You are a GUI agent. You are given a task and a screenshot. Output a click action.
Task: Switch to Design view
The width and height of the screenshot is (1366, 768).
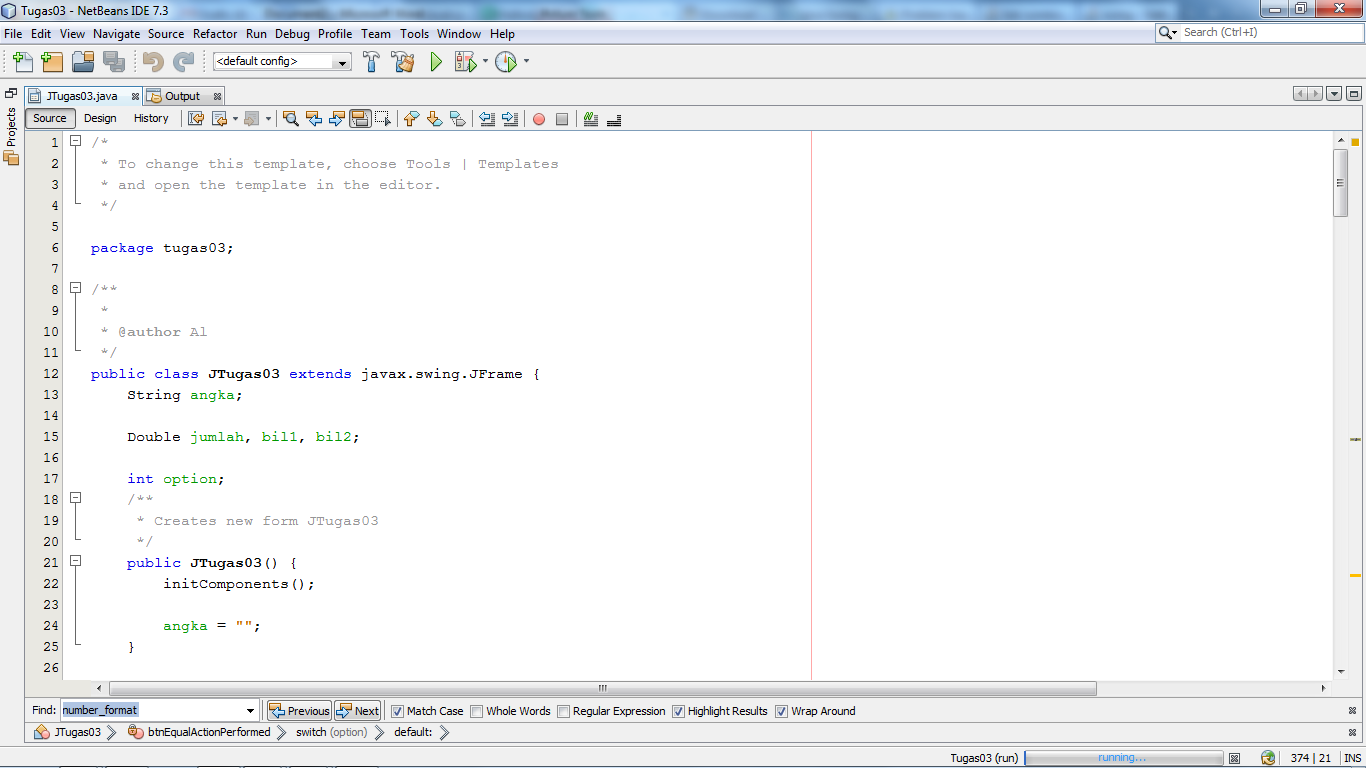pyautogui.click(x=100, y=118)
